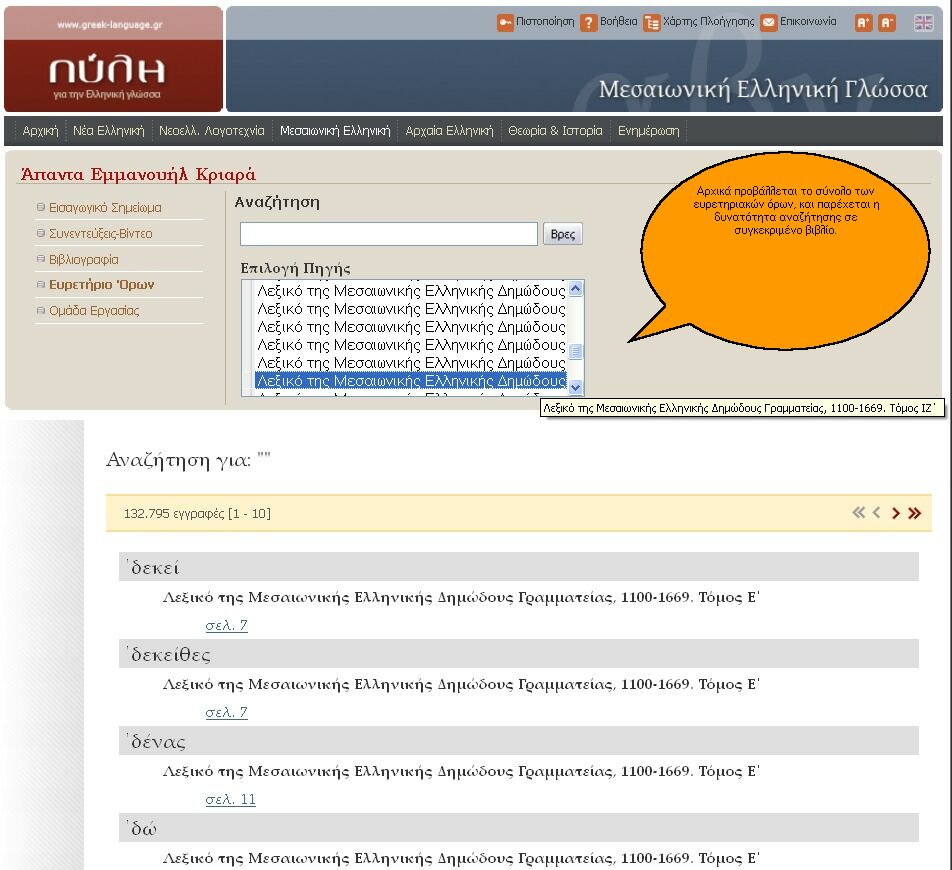Open the σελ. 11 link under δένας
The image size is (952, 870).
click(230, 799)
